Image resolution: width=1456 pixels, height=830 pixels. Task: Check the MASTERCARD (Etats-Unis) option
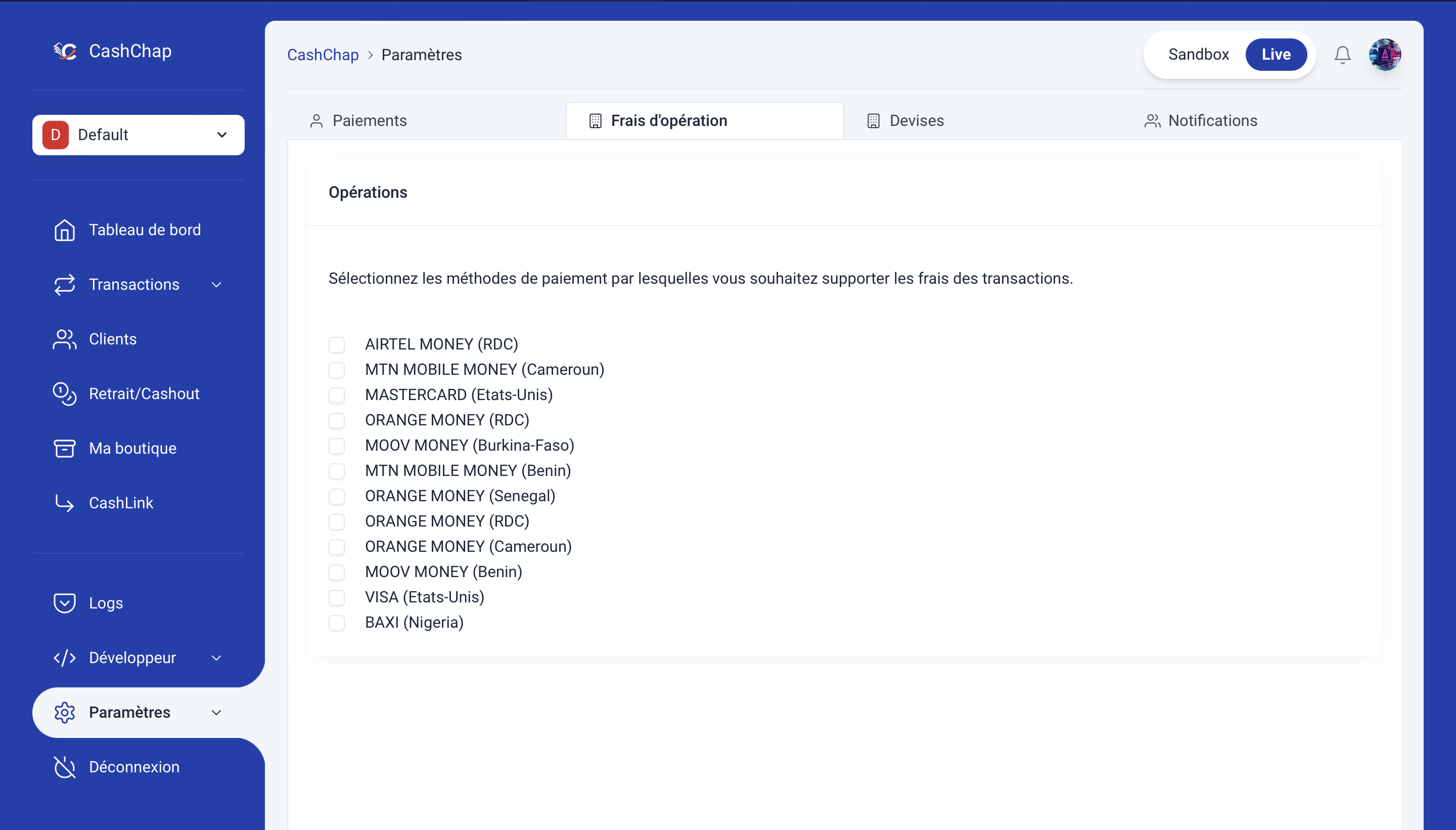pyautogui.click(x=337, y=395)
